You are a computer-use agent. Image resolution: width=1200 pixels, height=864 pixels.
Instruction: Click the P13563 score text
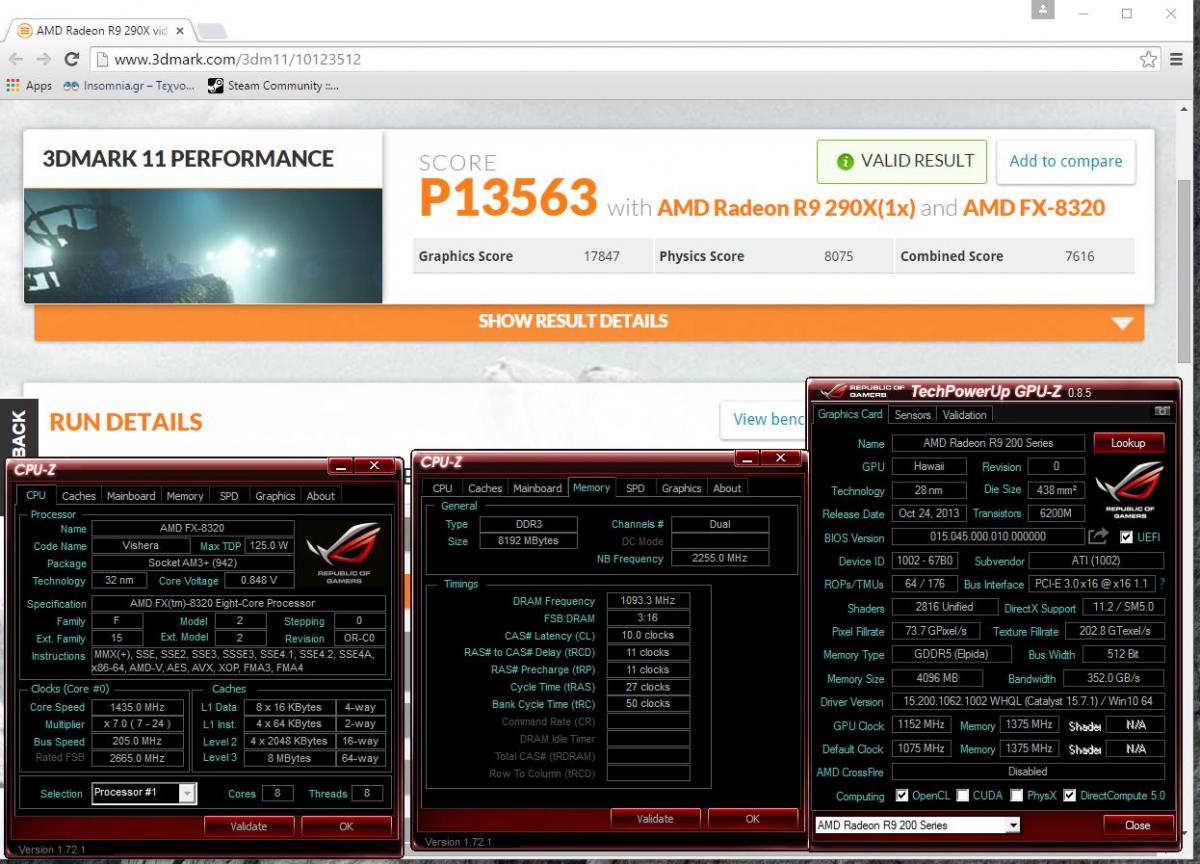(x=507, y=198)
